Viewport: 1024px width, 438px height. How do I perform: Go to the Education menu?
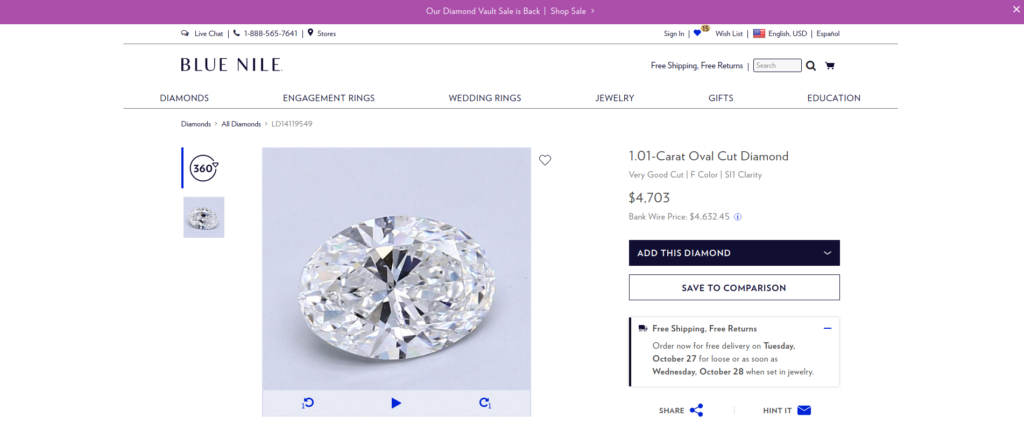tap(833, 98)
